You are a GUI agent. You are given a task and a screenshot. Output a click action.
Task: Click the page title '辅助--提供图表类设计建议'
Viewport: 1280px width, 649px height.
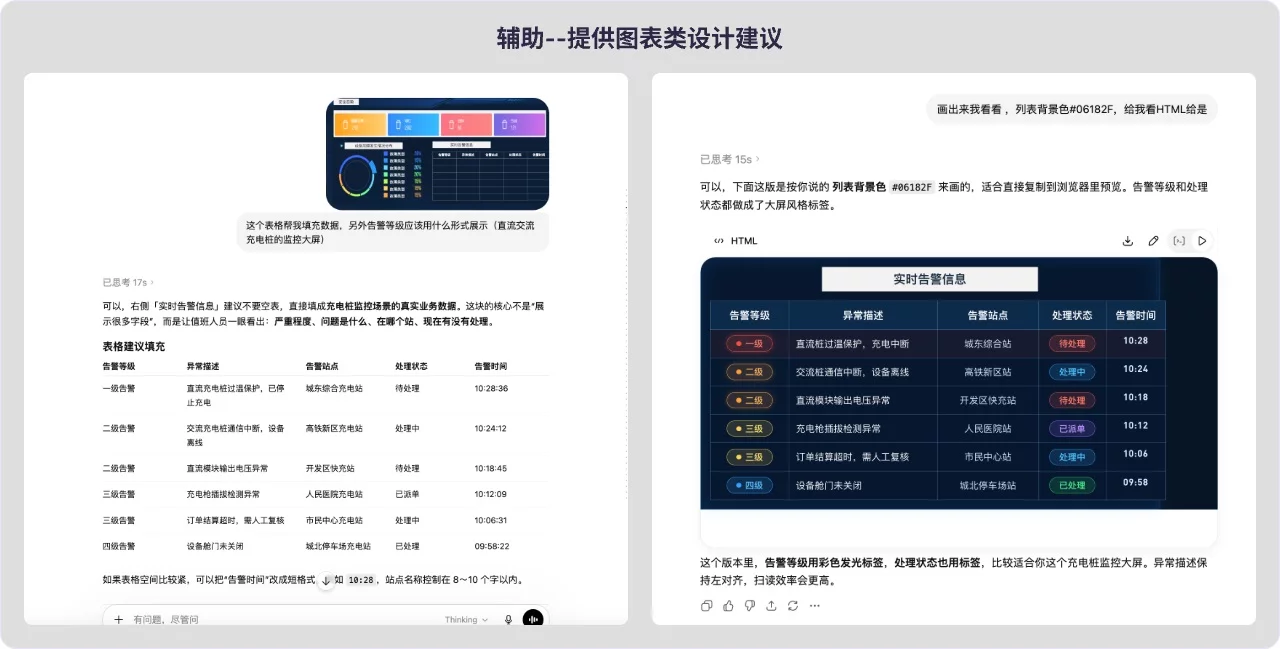[640, 38]
